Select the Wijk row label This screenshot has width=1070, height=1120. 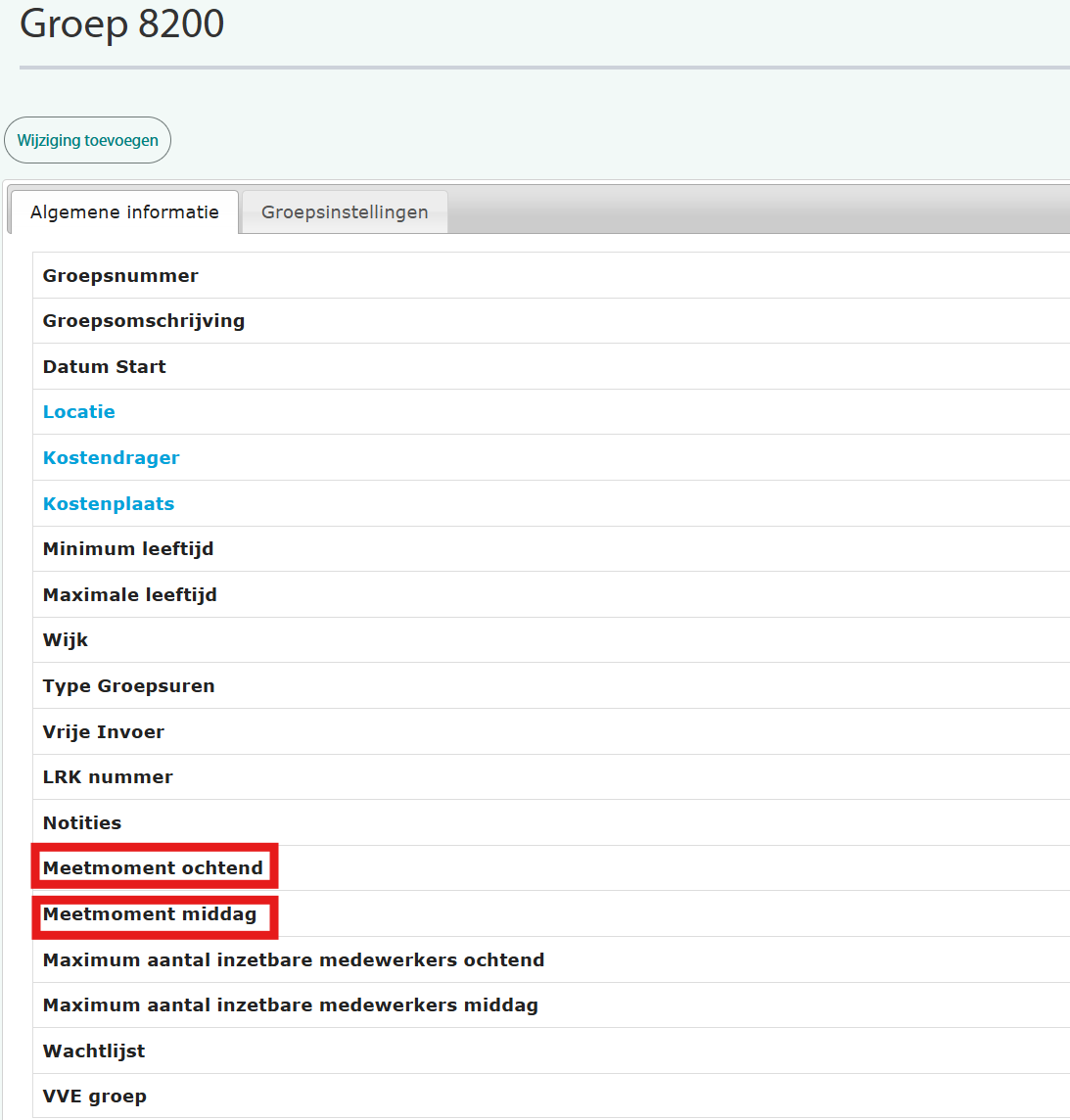pyautogui.click(x=66, y=640)
